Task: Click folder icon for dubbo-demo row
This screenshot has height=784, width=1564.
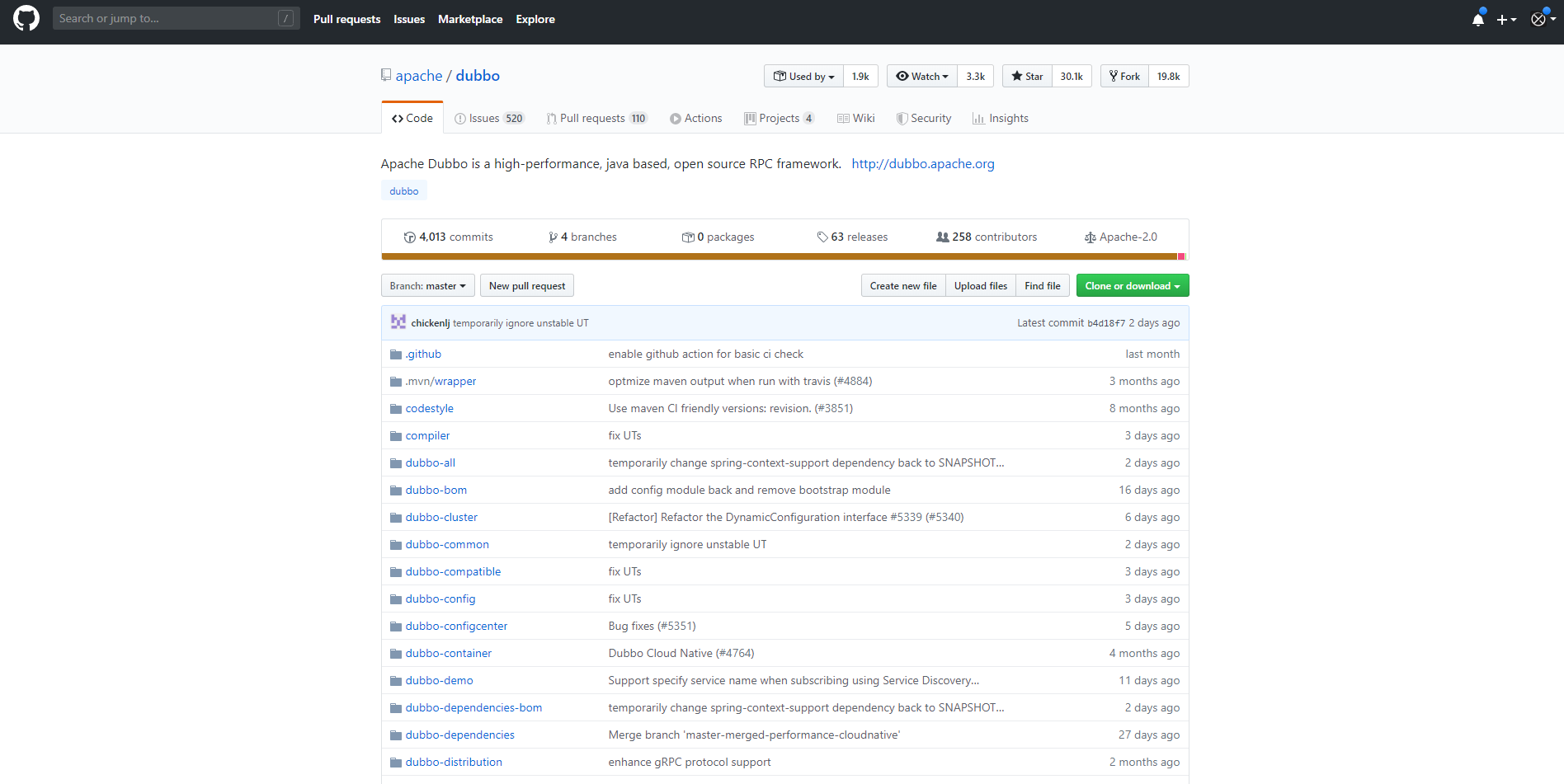Action: [x=396, y=681]
